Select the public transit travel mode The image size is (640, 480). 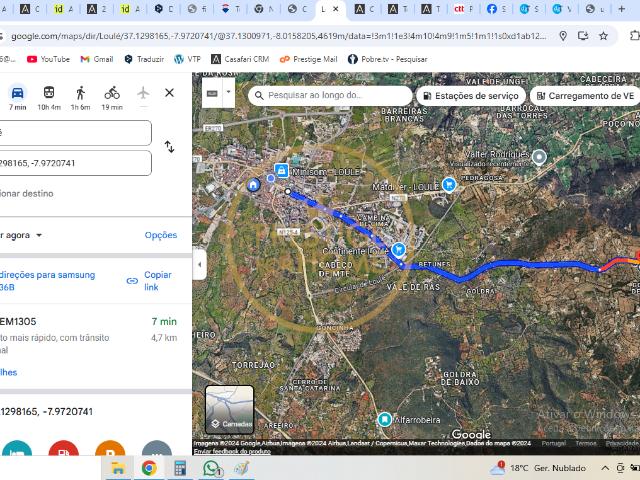(48, 93)
